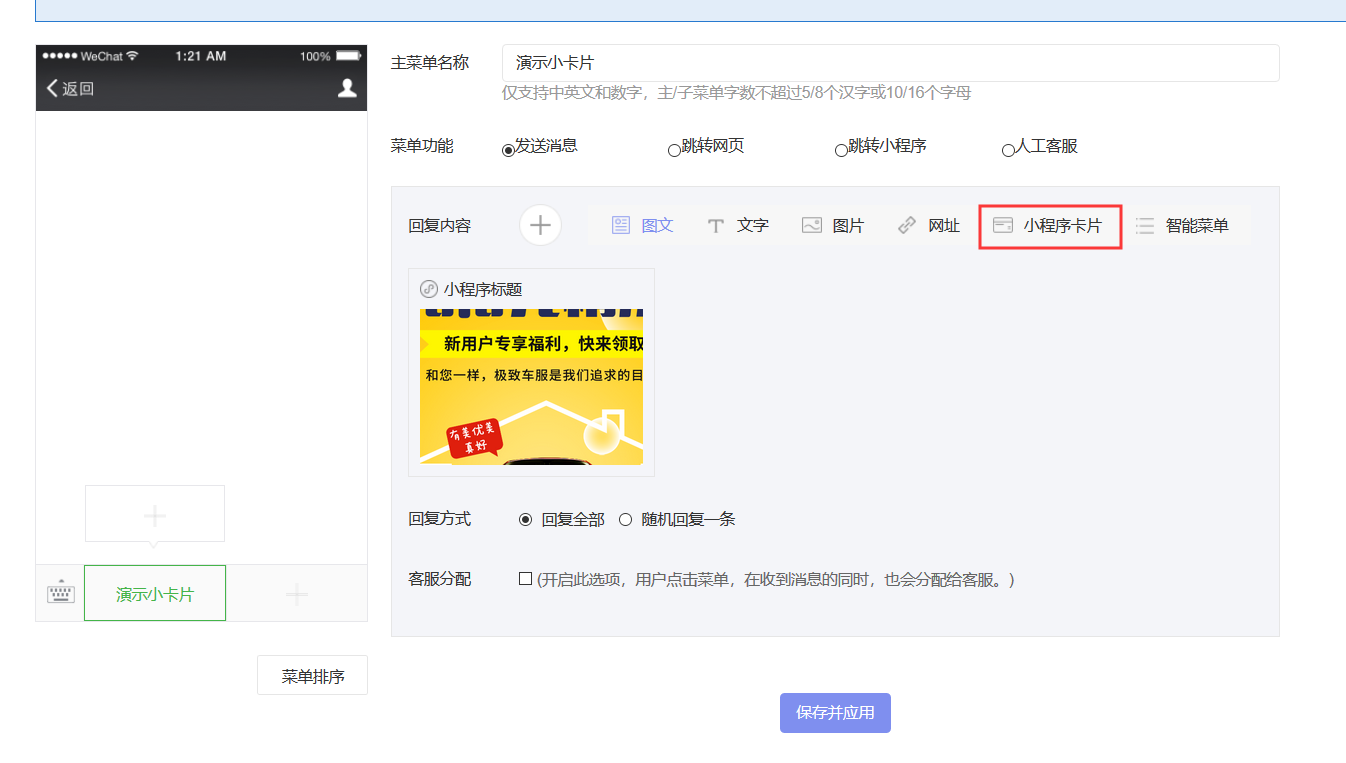Click the 网址 link icon
1346x763 pixels.
point(907,225)
